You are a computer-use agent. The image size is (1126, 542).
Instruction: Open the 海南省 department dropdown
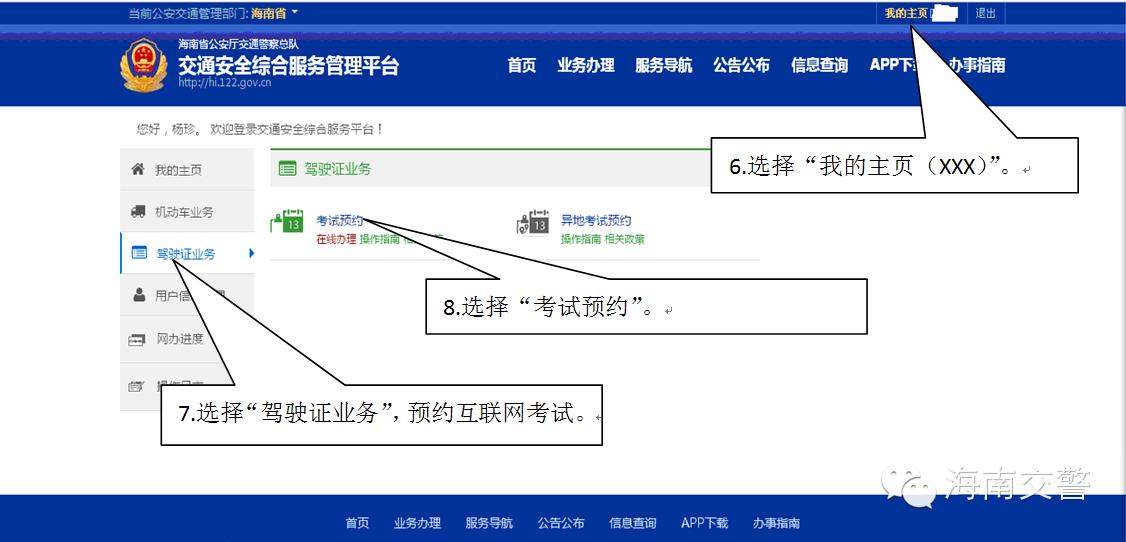point(274,13)
